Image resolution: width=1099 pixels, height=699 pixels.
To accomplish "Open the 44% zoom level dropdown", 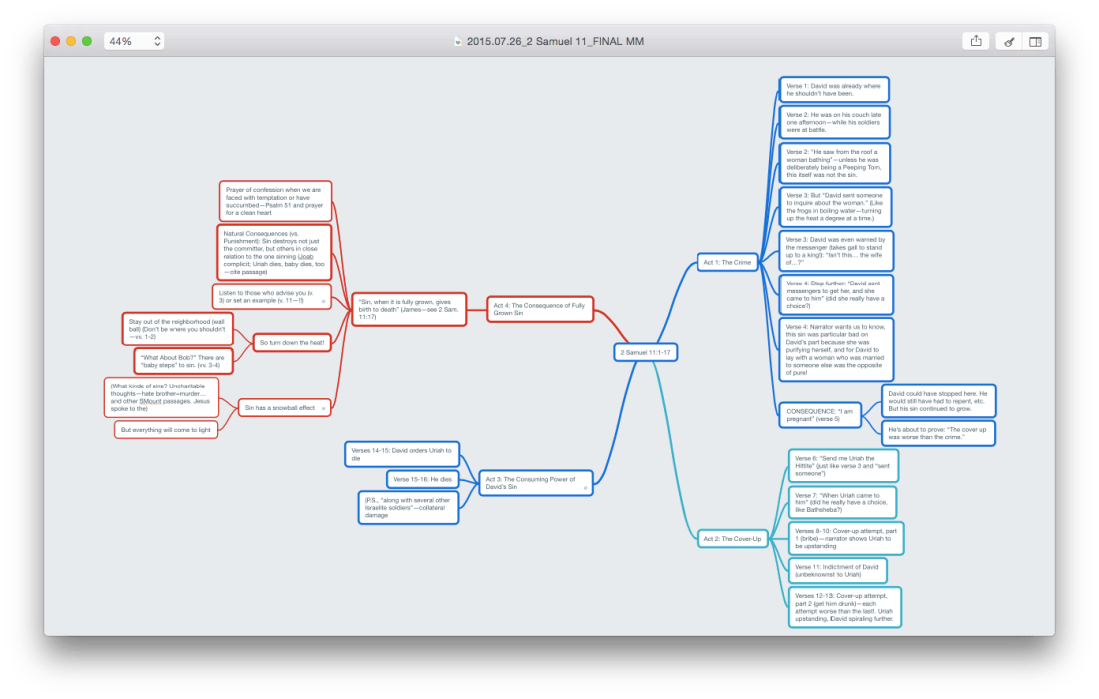I will 134,41.
